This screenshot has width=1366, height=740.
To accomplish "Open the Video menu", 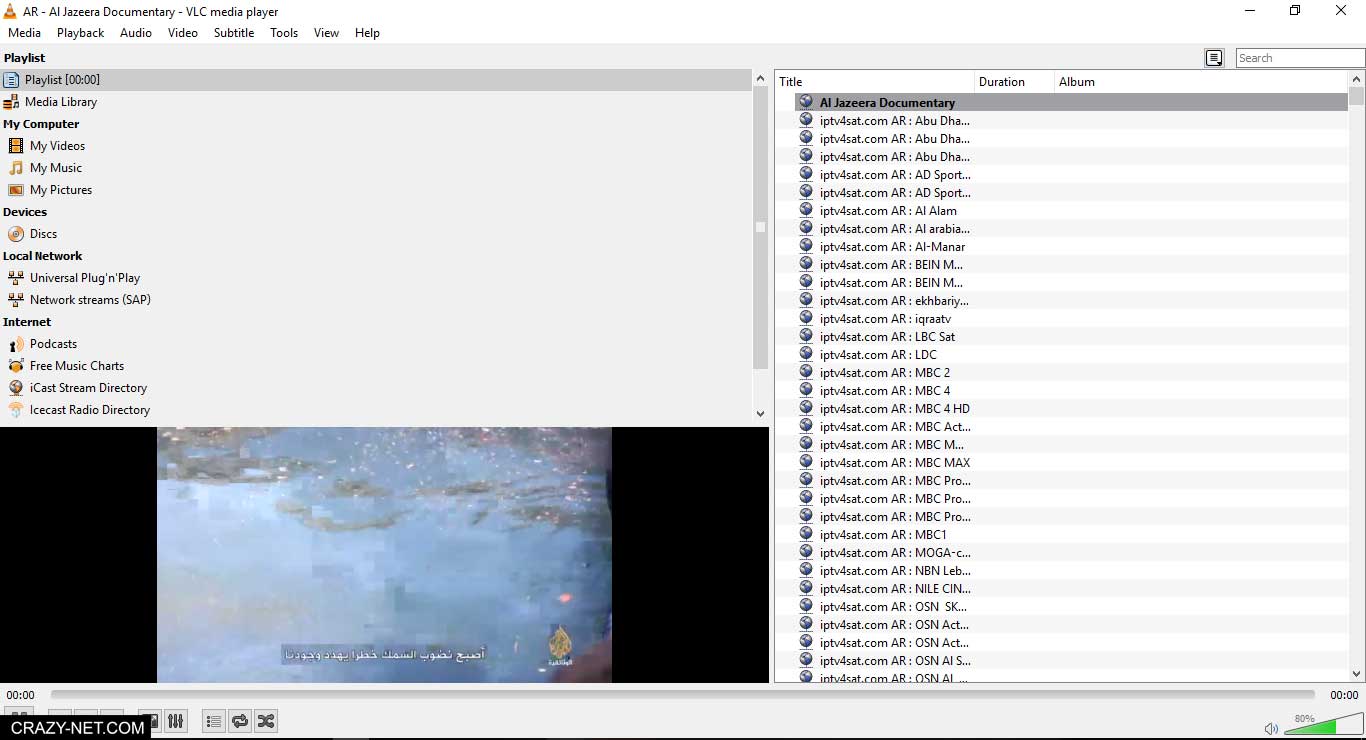I will click(x=183, y=33).
